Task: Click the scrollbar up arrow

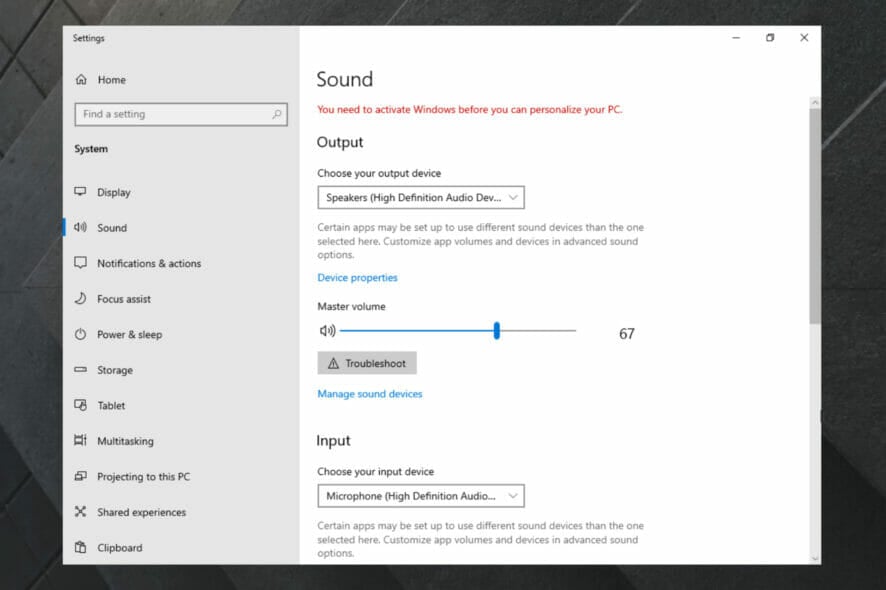Action: tap(814, 102)
